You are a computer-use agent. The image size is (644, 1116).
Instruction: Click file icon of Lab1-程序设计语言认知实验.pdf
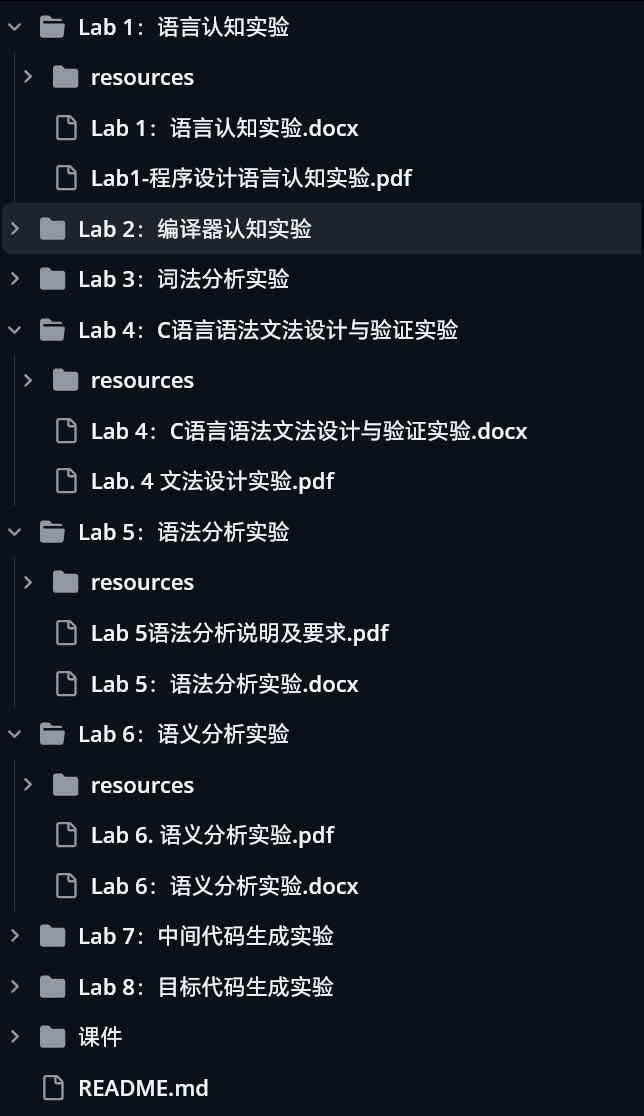click(x=66, y=178)
